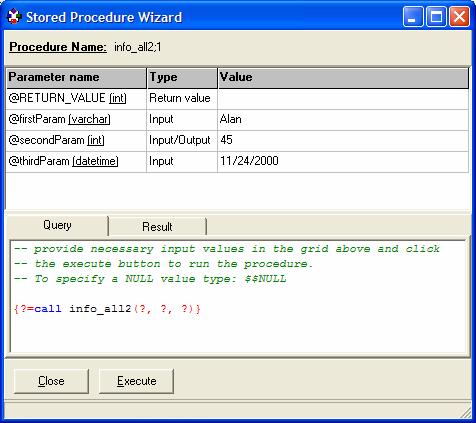Click the Stored Procedure Wizard title icon
Image resolution: width=476 pixels, height=423 pixels.
click(x=14, y=17)
